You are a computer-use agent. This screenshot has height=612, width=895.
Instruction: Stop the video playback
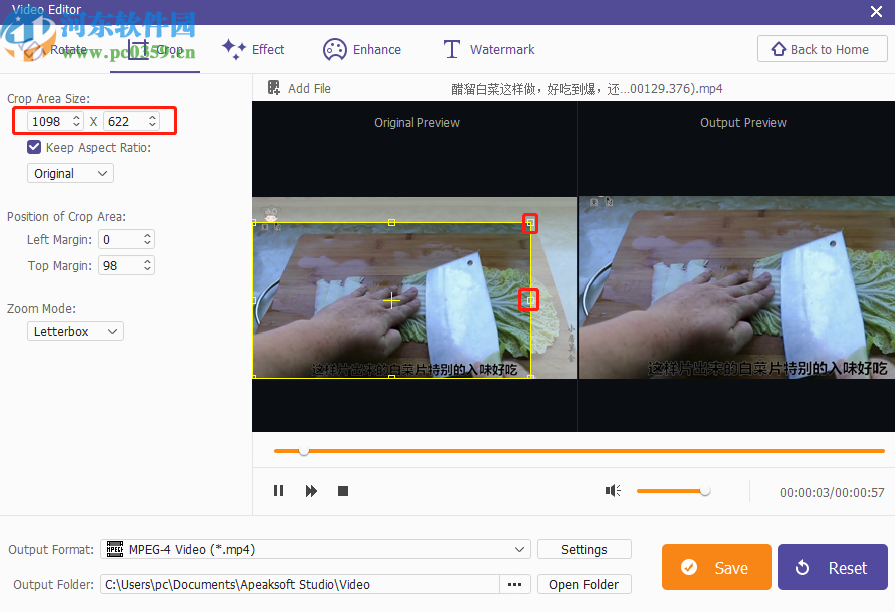[343, 490]
